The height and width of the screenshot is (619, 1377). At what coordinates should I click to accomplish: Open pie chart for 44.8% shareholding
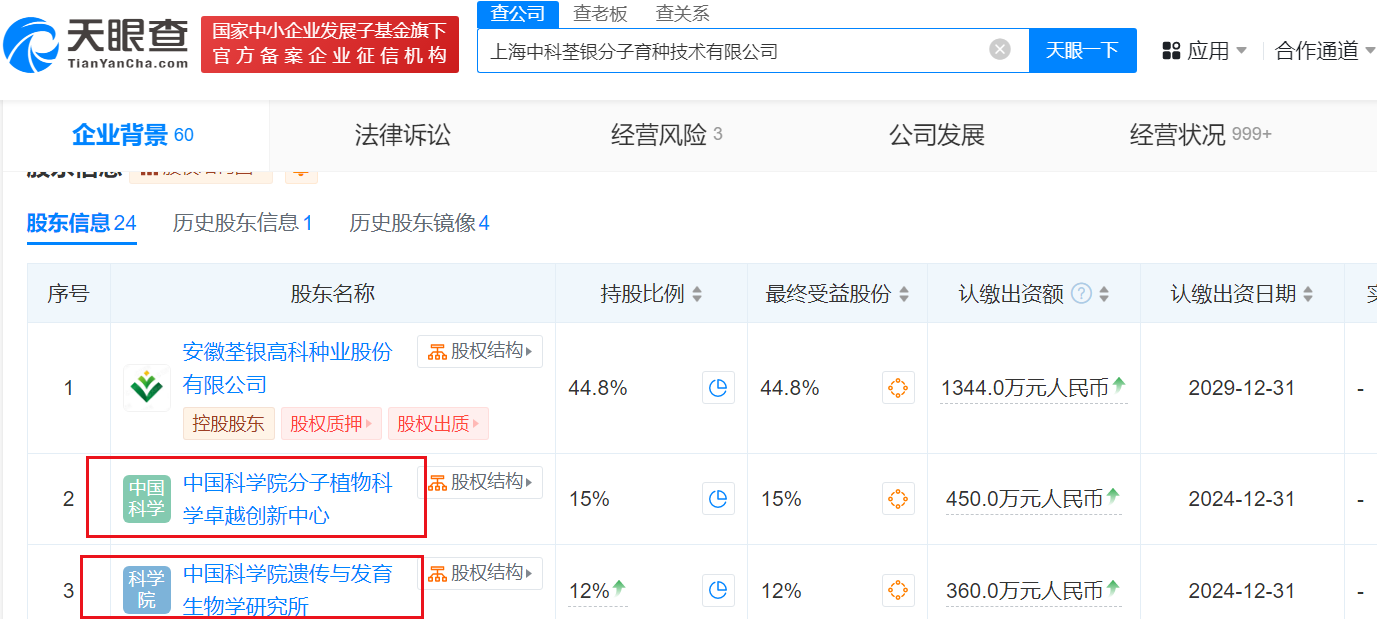(x=718, y=388)
